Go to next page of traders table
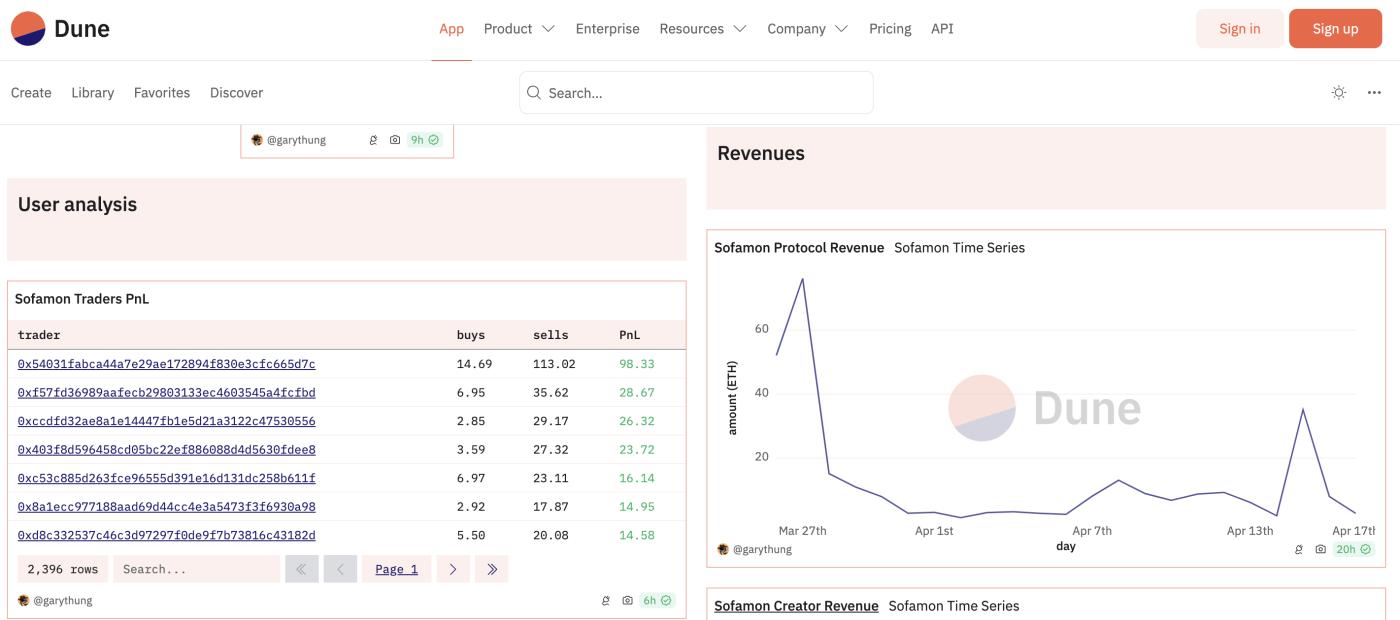Screen dimensions: 1400x620 452,569
